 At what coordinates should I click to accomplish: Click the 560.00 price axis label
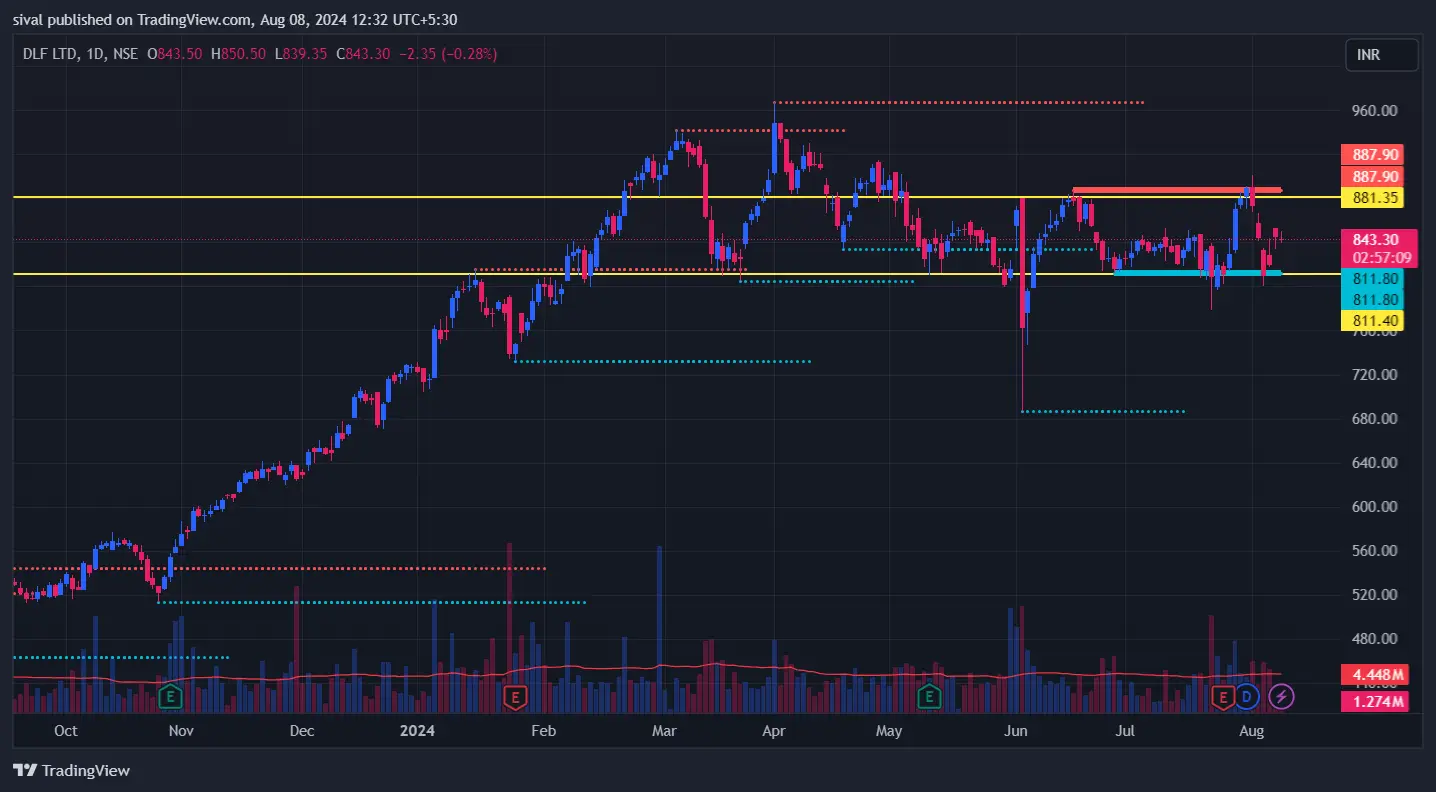(x=1374, y=550)
